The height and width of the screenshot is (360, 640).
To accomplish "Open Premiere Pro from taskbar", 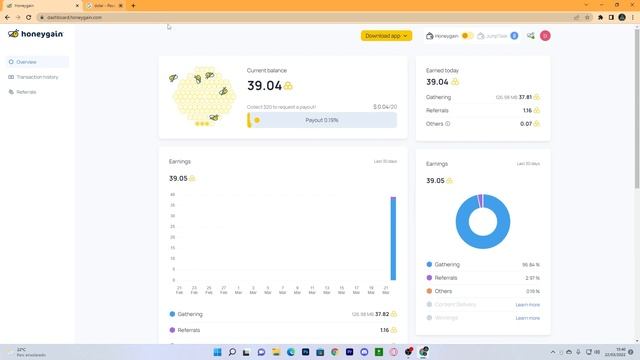I will pyautogui.click(x=349, y=352).
